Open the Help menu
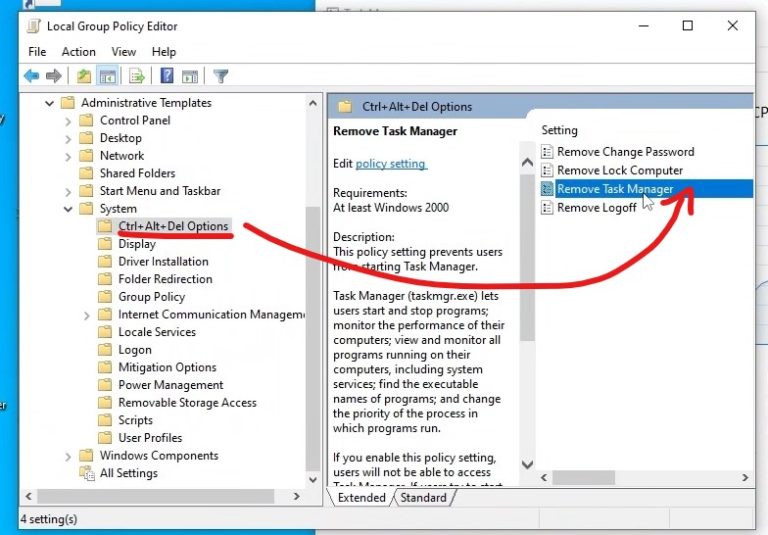 coord(164,52)
